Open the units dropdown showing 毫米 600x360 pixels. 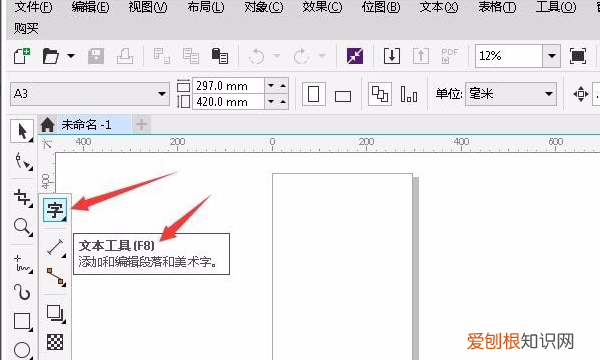(x=511, y=94)
